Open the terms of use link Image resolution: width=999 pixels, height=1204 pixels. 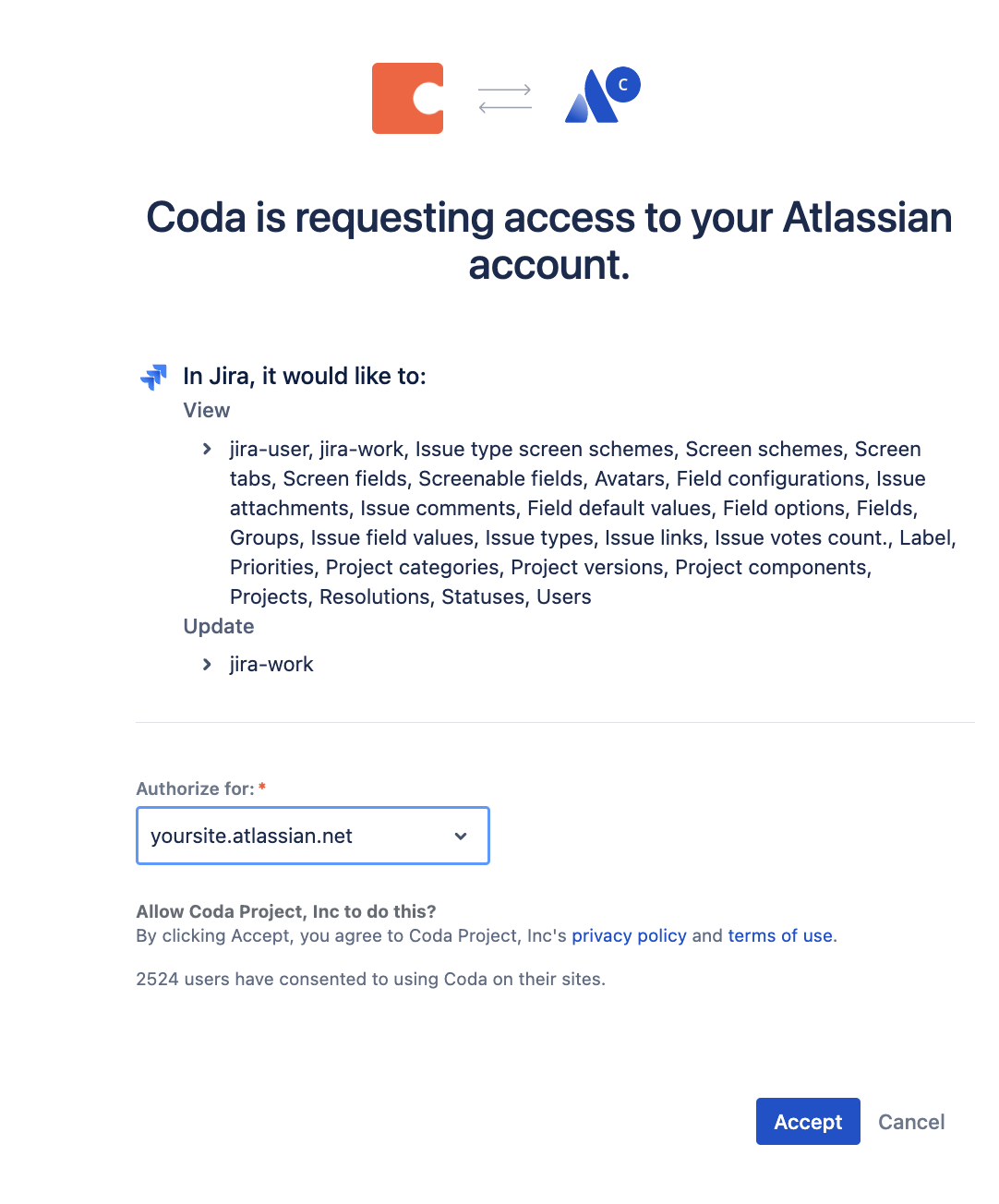click(780, 936)
